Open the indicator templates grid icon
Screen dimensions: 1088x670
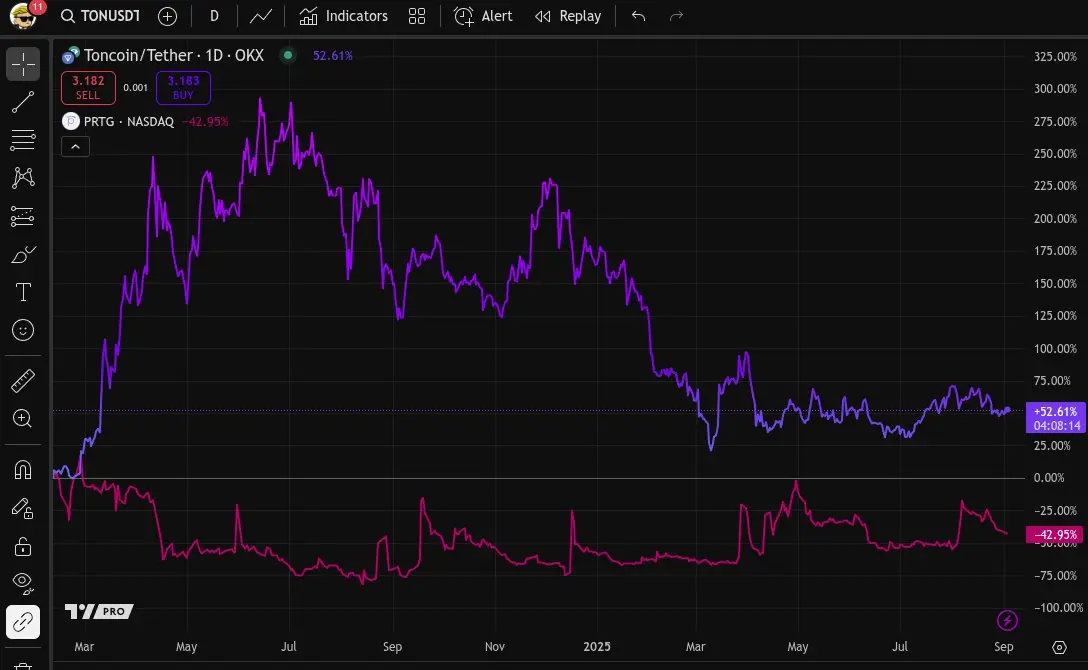417,16
